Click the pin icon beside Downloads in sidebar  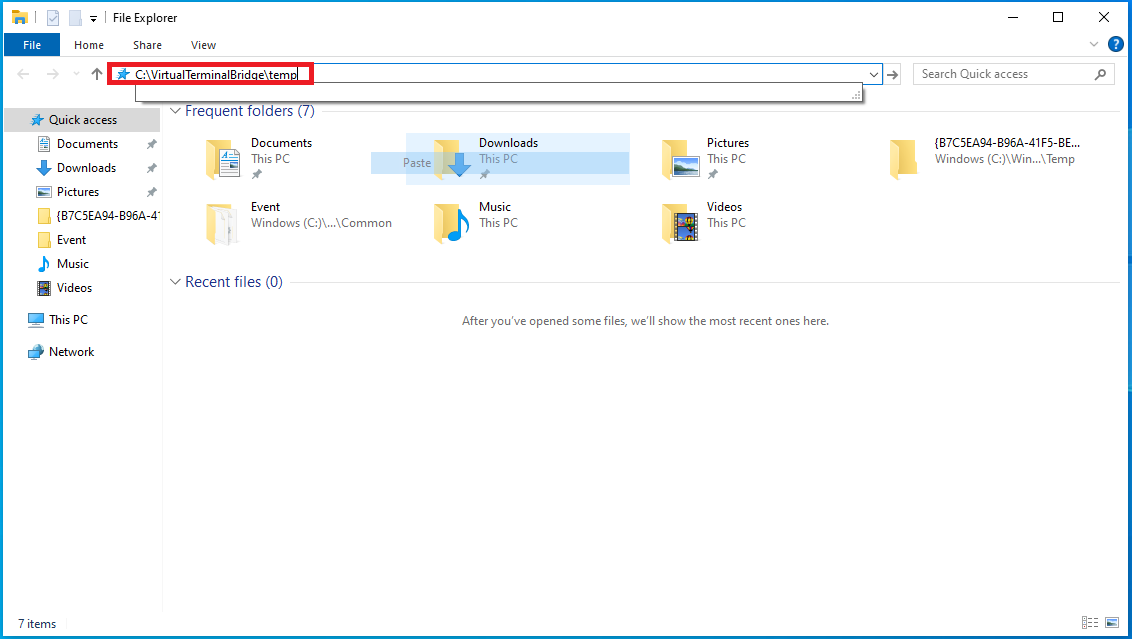point(152,168)
